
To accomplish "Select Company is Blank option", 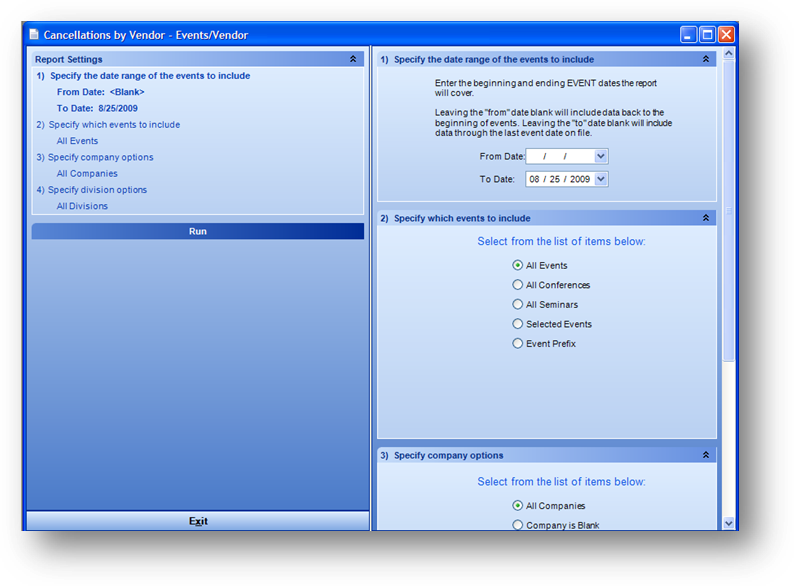I will [x=518, y=524].
